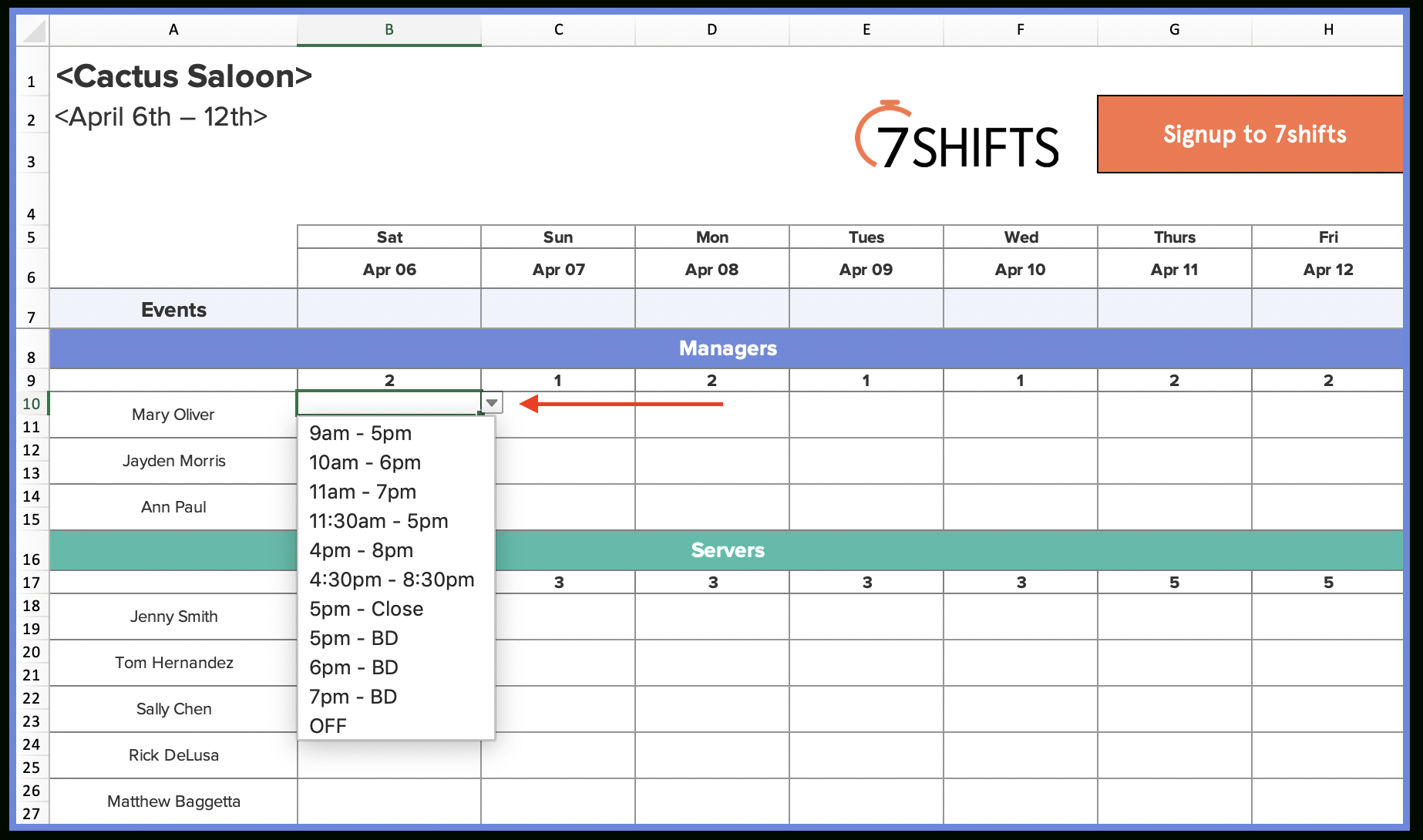The image size is (1423, 840).
Task: Click the Events label cell
Action: 173,309
